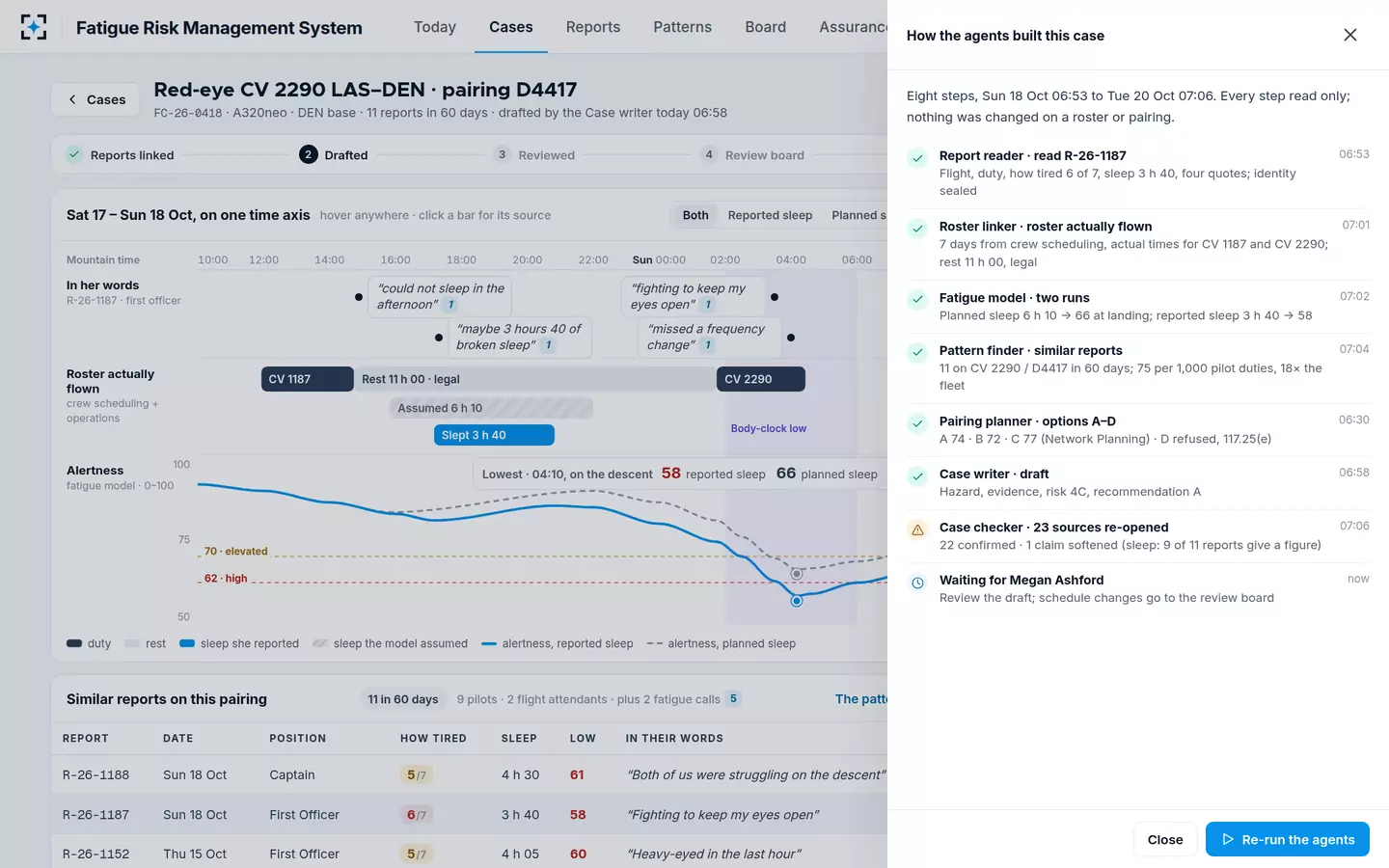Open the Today tab
The image size is (1389, 868).
[x=435, y=27]
